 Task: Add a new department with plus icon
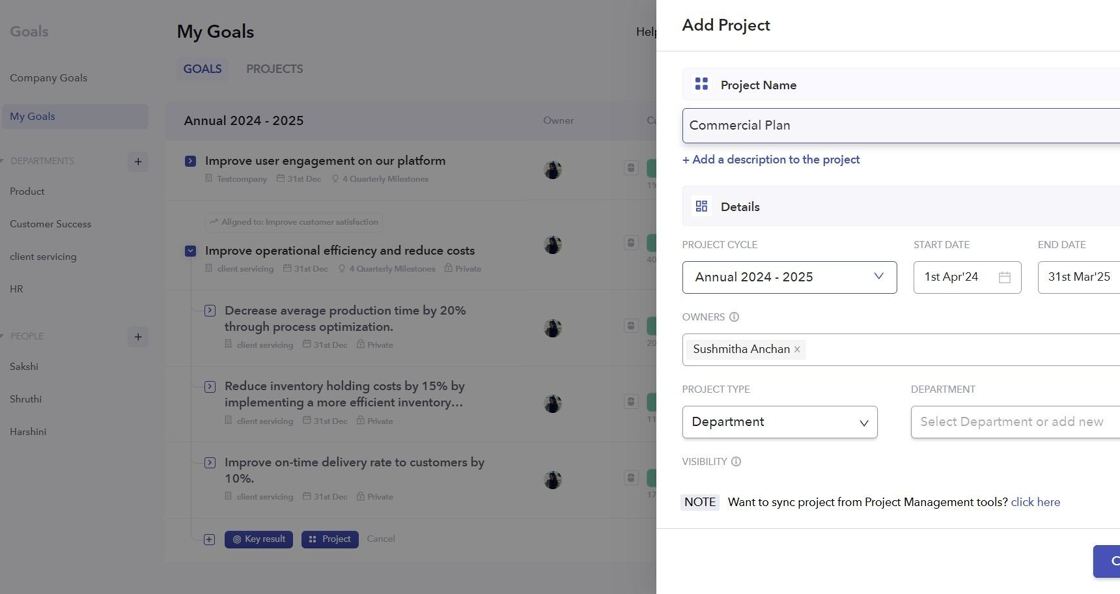(x=138, y=161)
